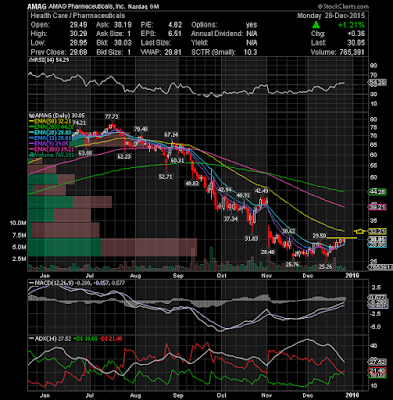Click the 2016 label below the ADX panel
Image resolution: width=393 pixels, height=400 pixels.
(352, 395)
